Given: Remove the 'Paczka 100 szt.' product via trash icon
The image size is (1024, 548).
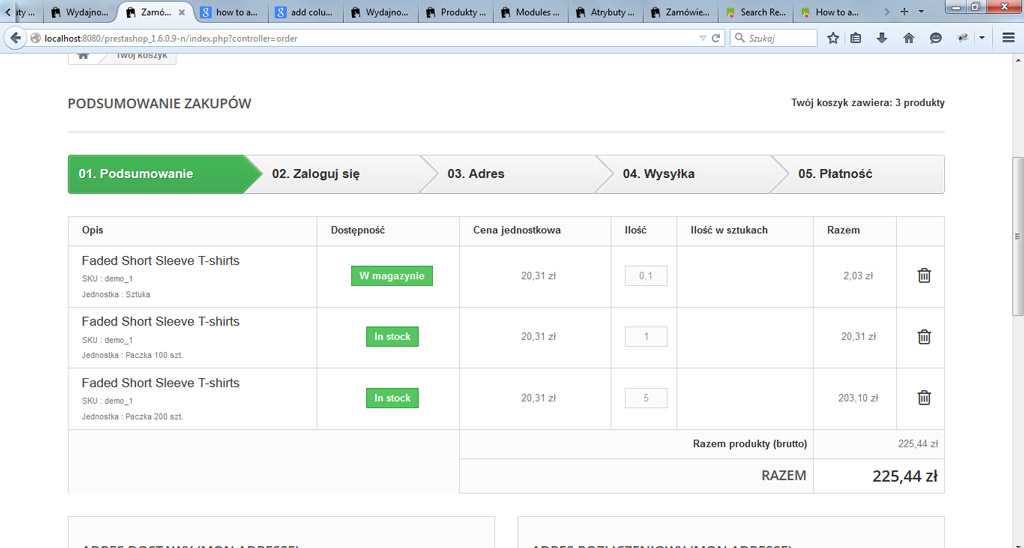Looking at the screenshot, I should [924, 337].
